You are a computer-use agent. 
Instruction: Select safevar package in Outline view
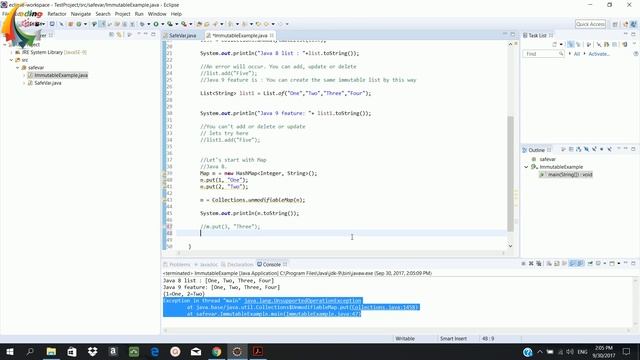tap(544, 159)
